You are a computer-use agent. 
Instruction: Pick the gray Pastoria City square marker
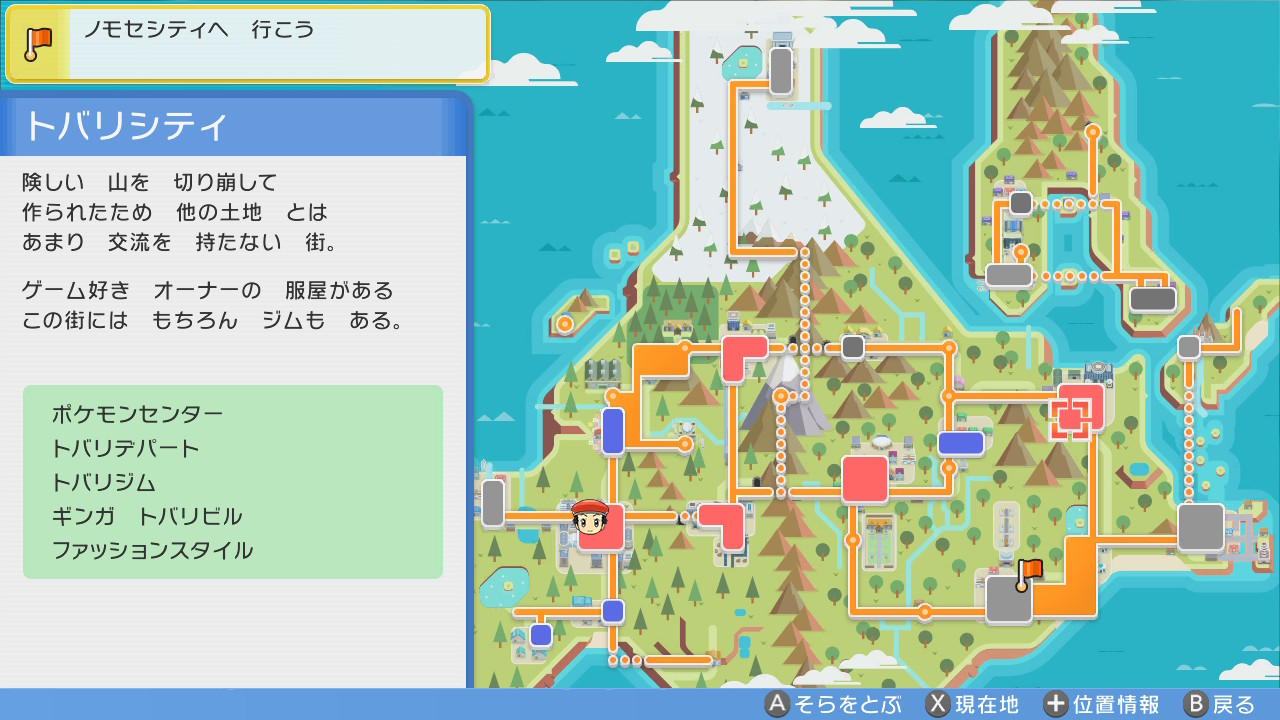1009,599
